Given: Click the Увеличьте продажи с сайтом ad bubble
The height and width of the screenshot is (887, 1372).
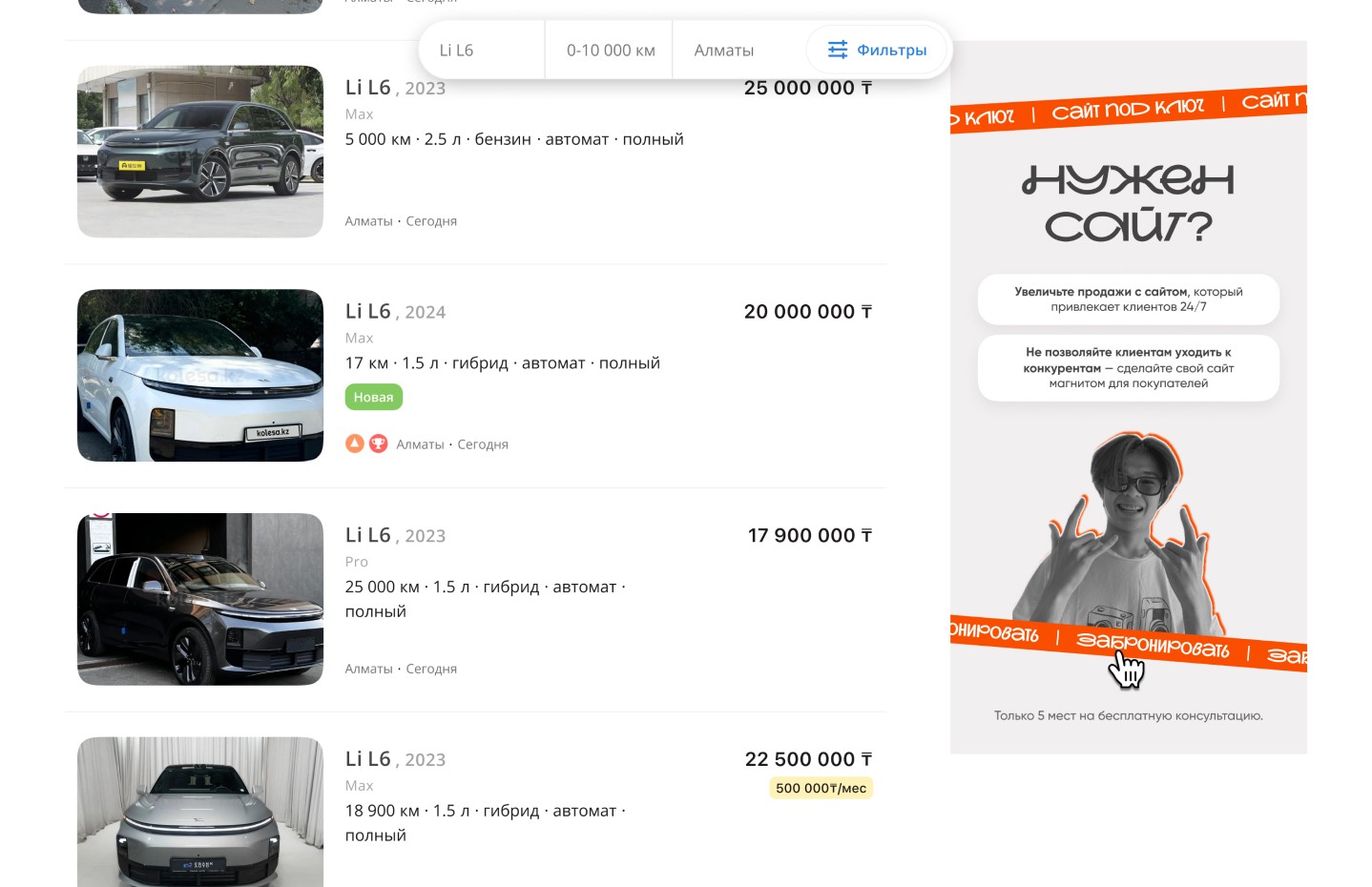Looking at the screenshot, I should click(x=1129, y=299).
